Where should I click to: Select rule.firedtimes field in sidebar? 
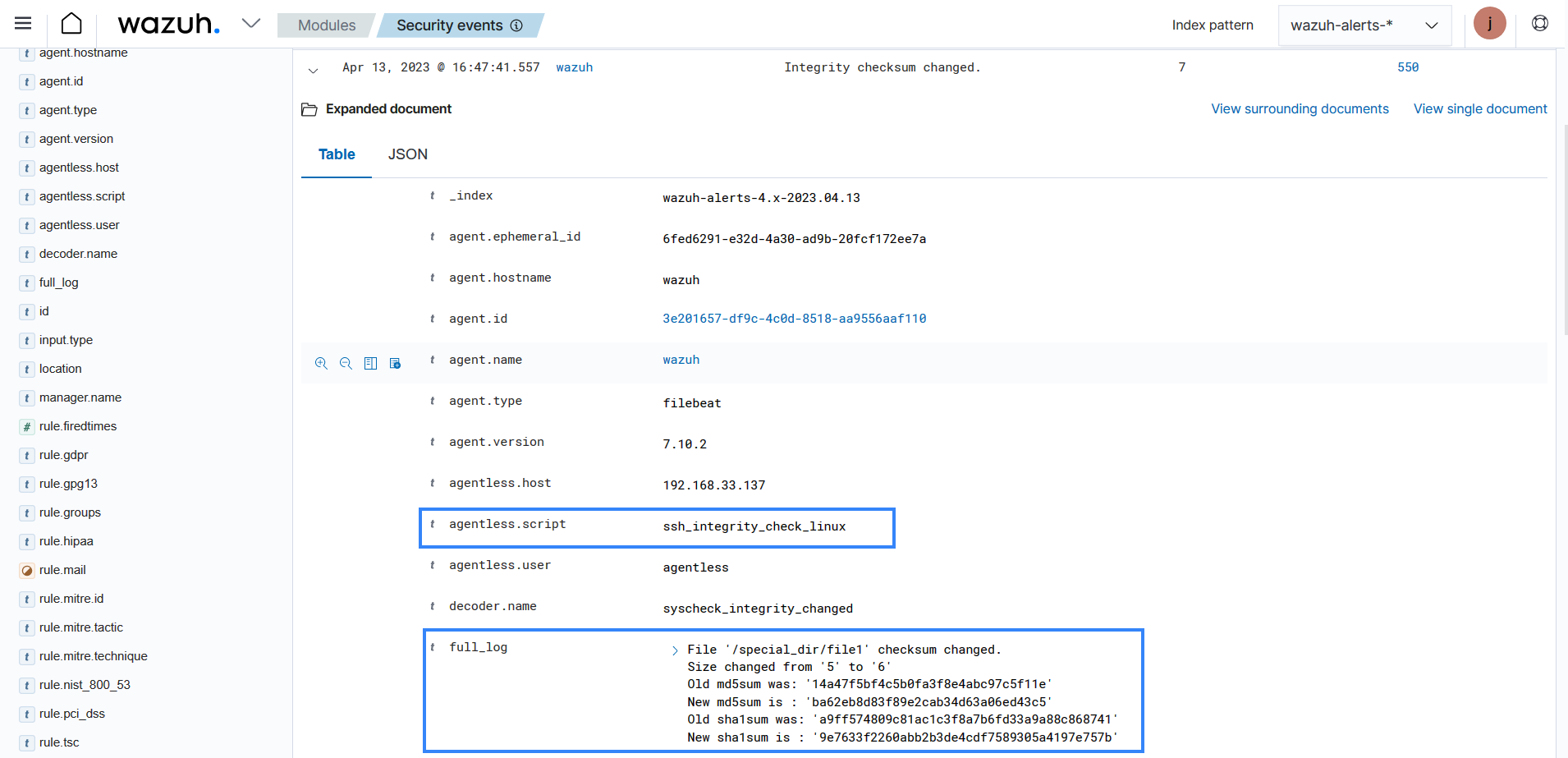[77, 426]
